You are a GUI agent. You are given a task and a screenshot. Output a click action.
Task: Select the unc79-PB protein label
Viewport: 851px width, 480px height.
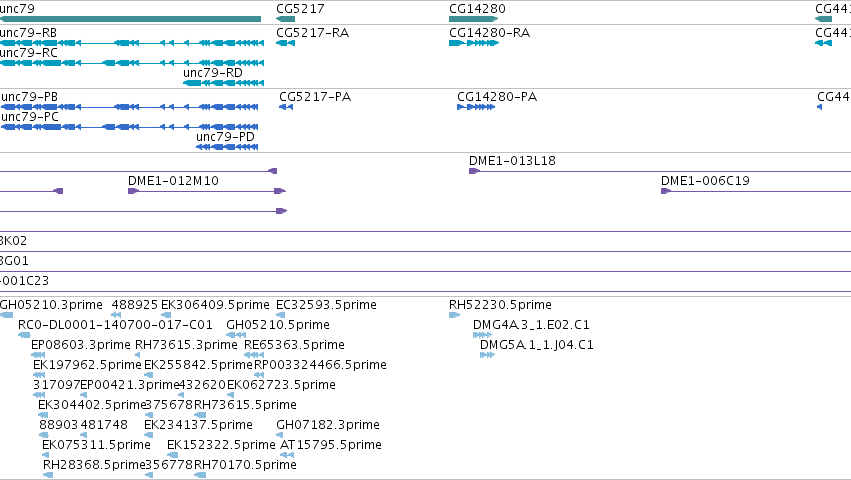pos(29,97)
